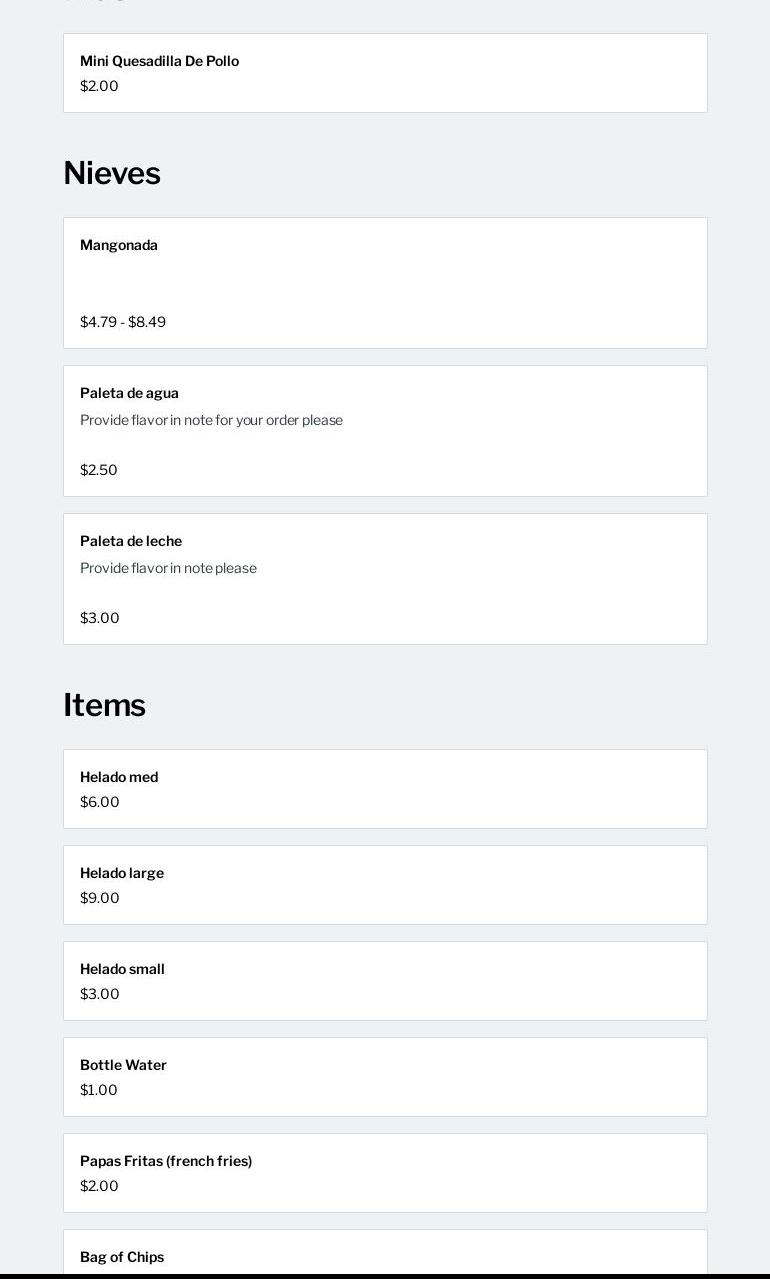This screenshot has height=1279, width=770.
Task: Select the Mangonada menu item name
Action: tap(119, 245)
